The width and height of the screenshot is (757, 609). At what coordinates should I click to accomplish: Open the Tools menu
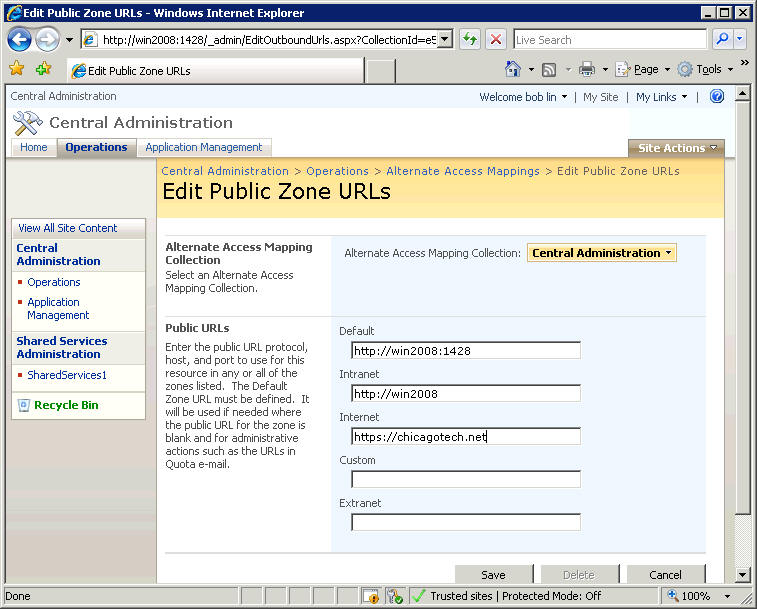pyautogui.click(x=705, y=70)
